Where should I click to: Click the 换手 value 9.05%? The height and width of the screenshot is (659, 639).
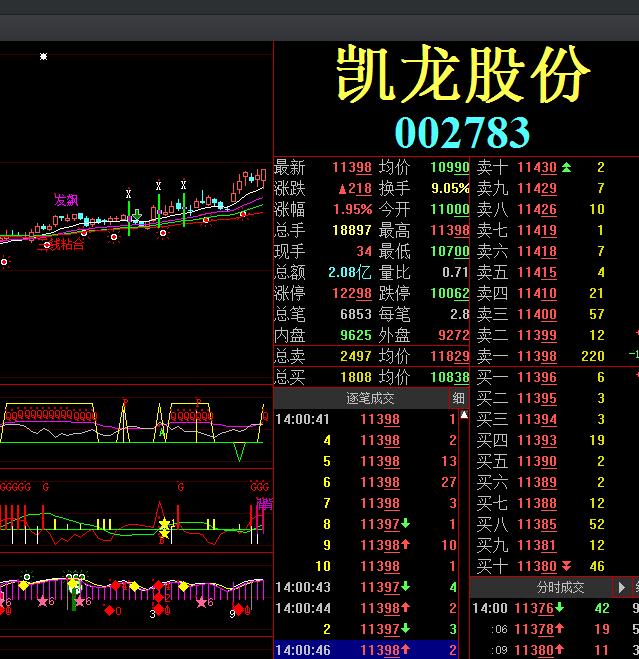pos(450,188)
